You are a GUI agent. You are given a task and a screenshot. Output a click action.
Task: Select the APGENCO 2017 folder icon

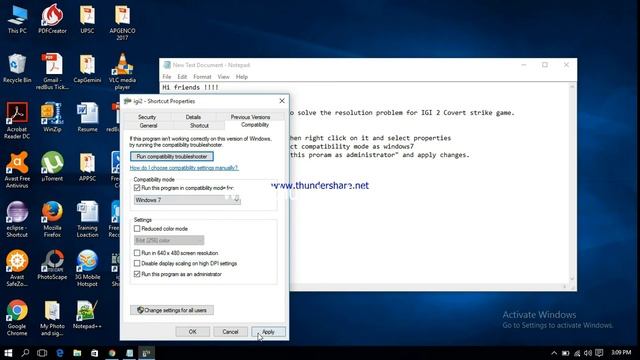click(122, 22)
